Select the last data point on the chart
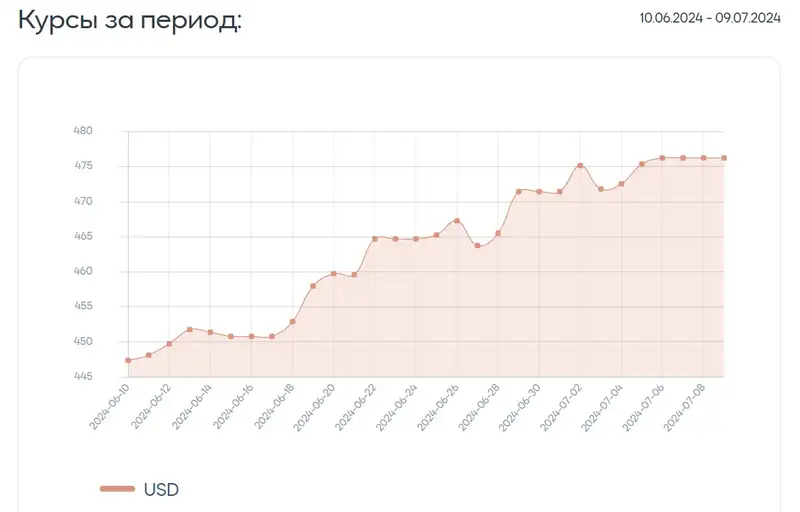Viewport: 800px width, 512px height. click(723, 158)
